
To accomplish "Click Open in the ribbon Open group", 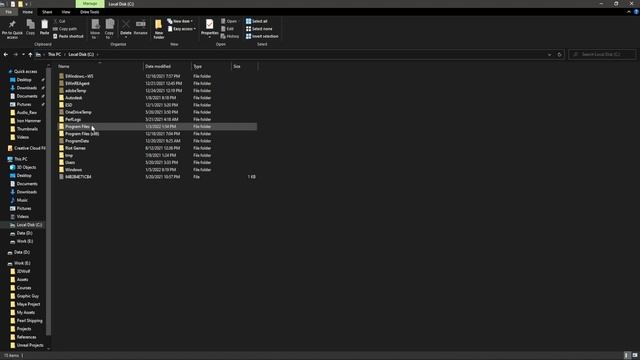I will pos(229,21).
